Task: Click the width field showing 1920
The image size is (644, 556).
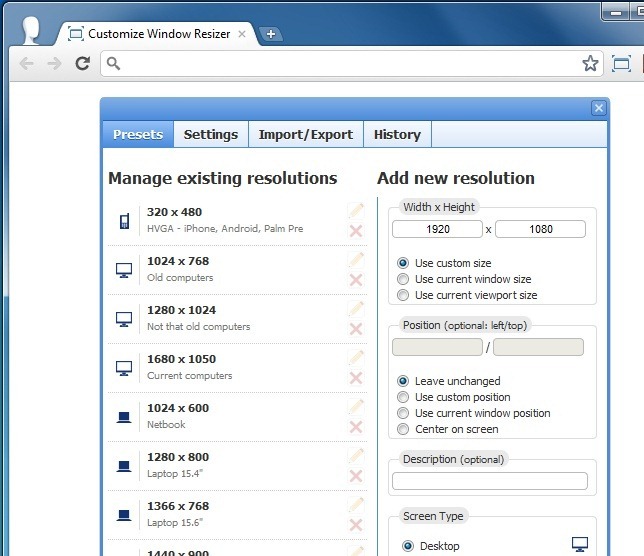Action: 437,229
